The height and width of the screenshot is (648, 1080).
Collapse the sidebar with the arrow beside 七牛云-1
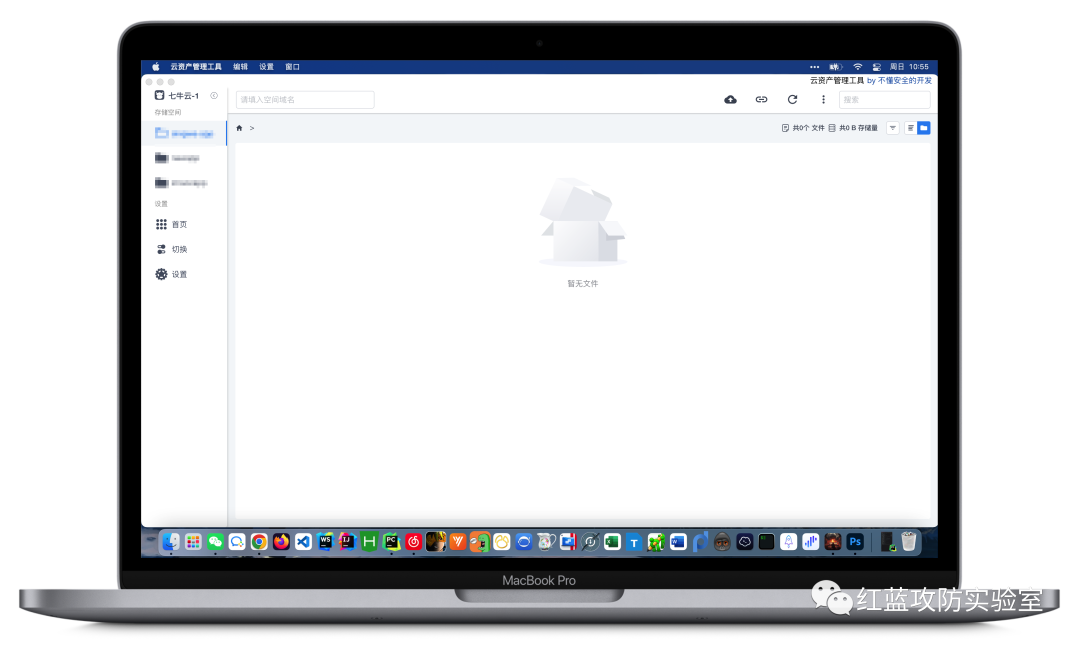[x=214, y=96]
